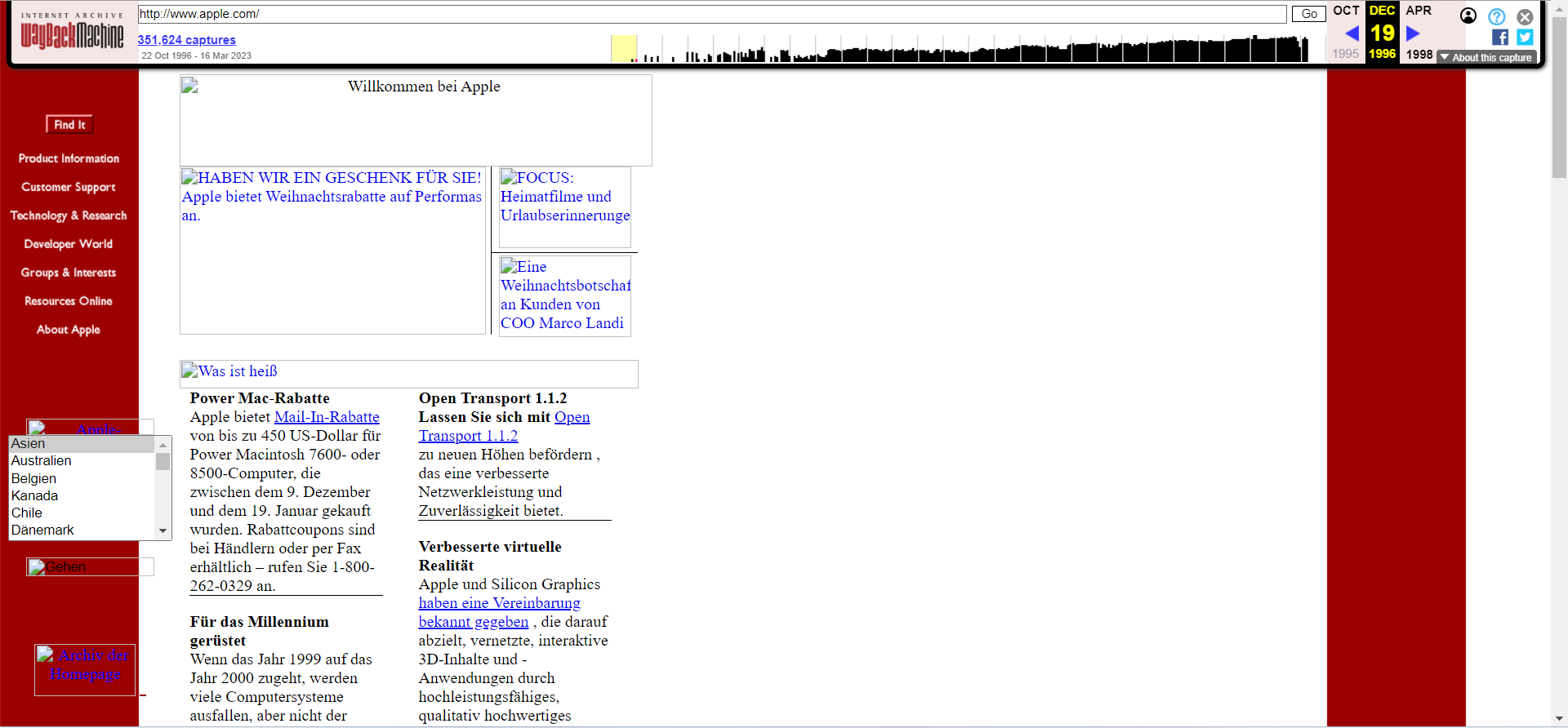1568x728 pixels.
Task: Click the URL input field
Action: [x=710, y=14]
